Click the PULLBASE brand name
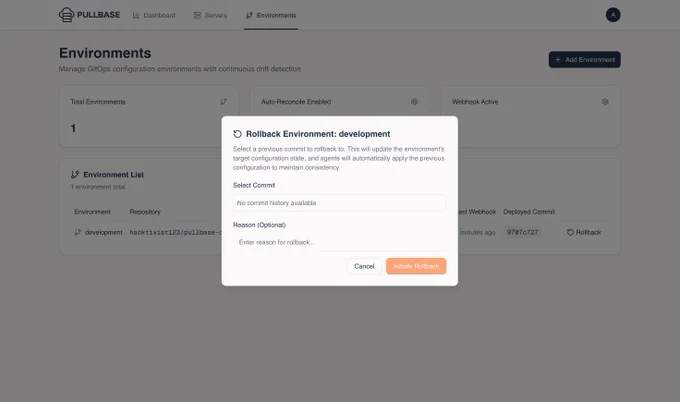The height and width of the screenshot is (402, 680). click(x=98, y=15)
